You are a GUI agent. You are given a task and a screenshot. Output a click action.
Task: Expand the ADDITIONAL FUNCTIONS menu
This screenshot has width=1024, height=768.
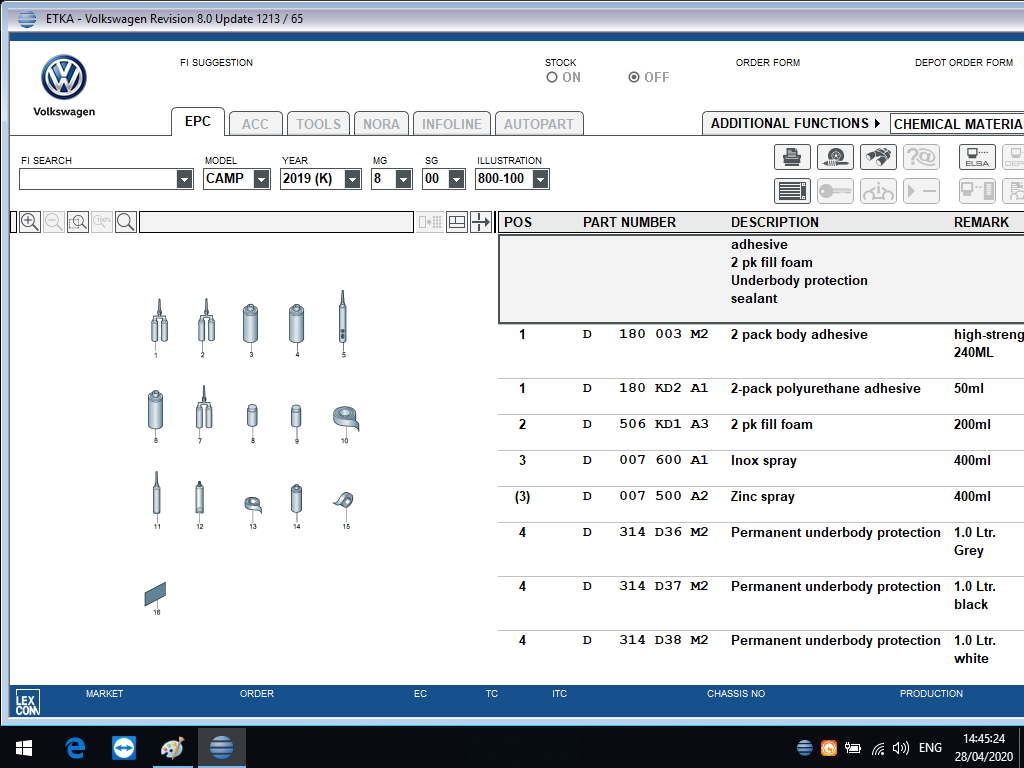[795, 123]
